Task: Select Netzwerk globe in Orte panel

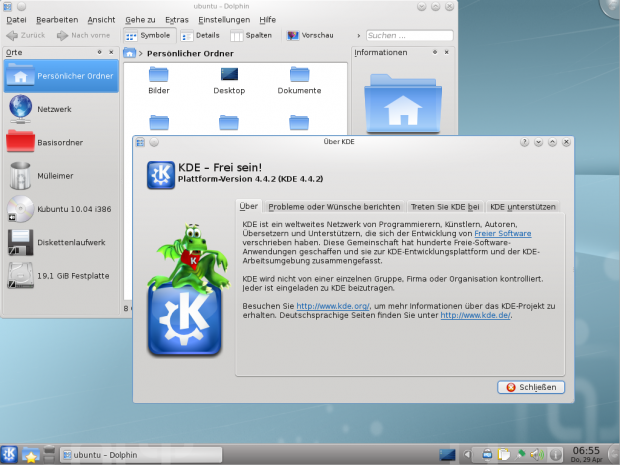Action: [x=61, y=109]
